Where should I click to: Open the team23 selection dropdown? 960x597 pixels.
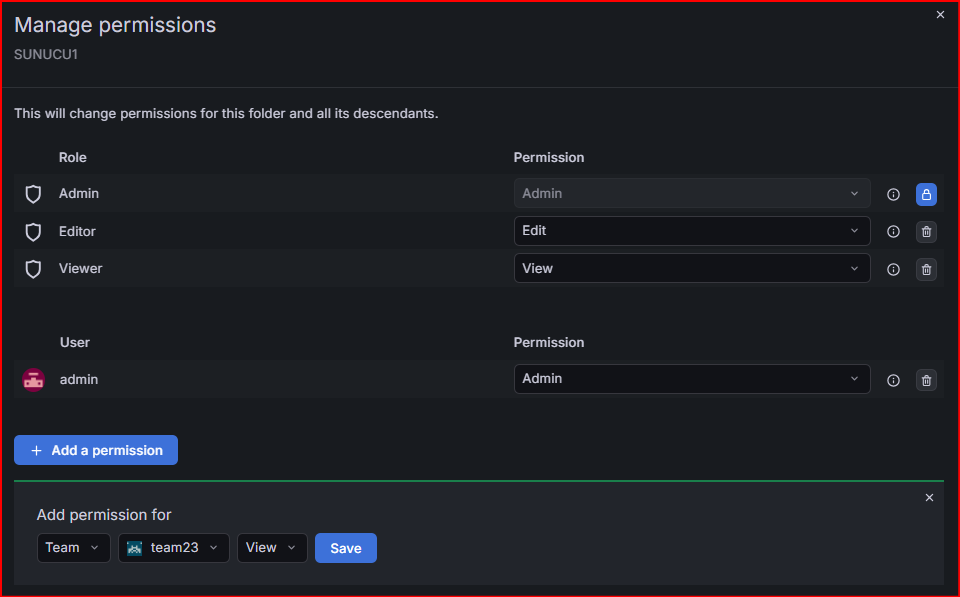tap(174, 547)
